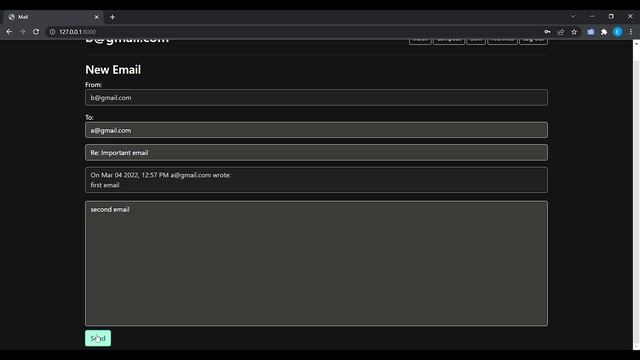
Task: Close the Mail tab
Action: [97, 17]
